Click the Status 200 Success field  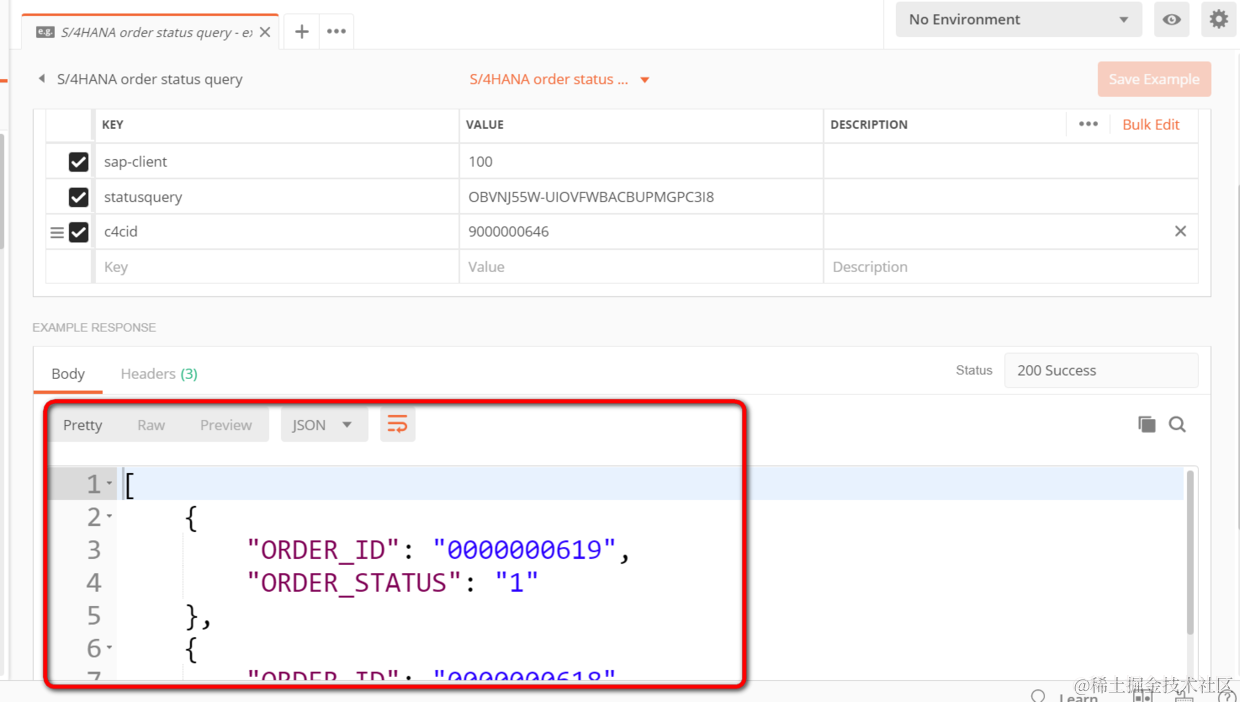coord(1101,370)
